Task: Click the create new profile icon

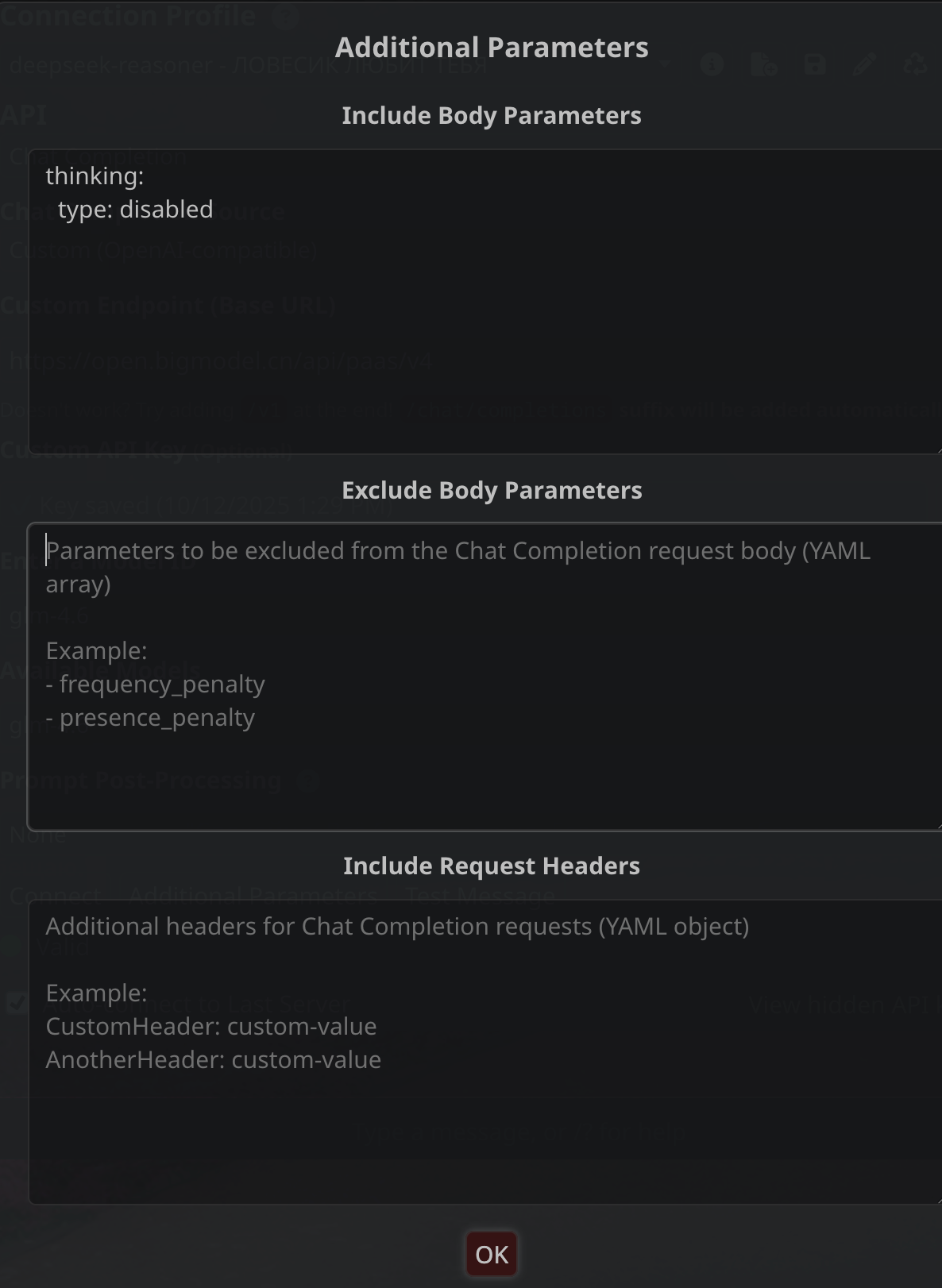Action: tap(763, 65)
